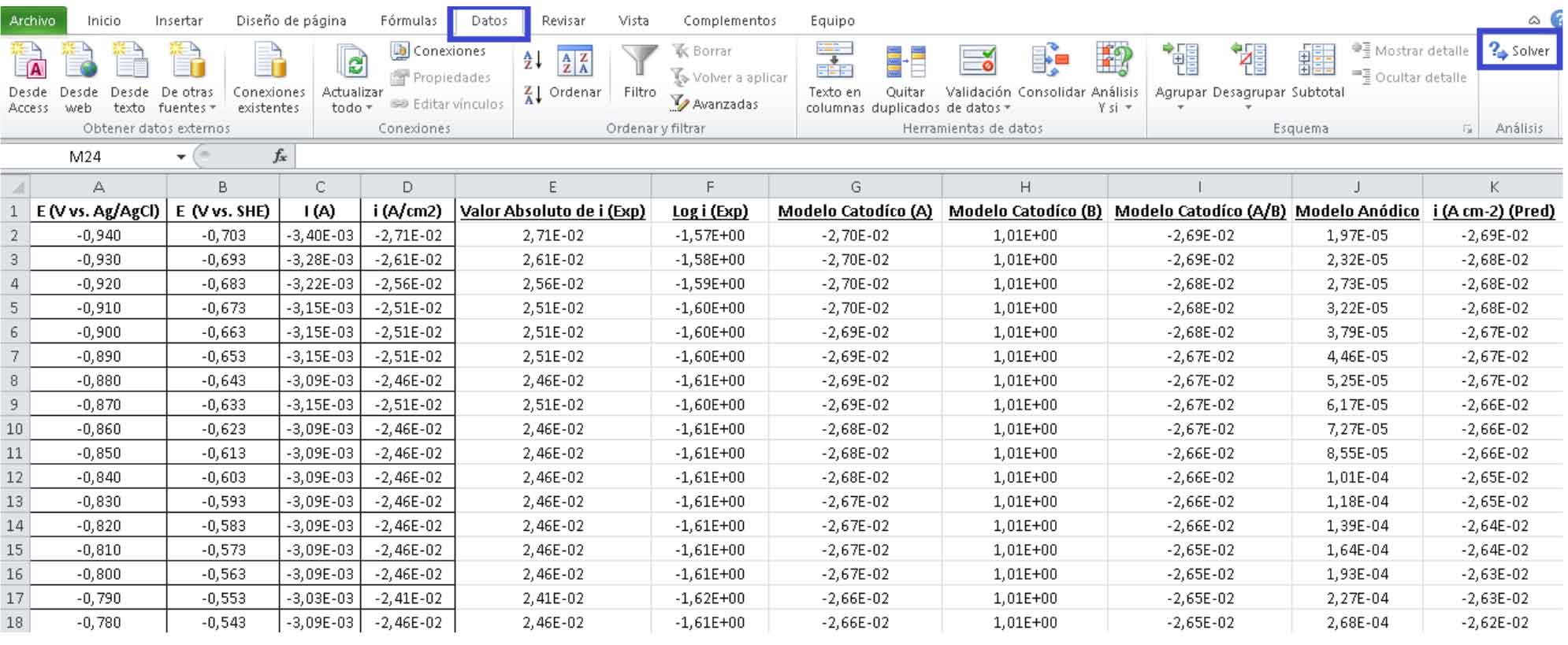Click the insert function fx button
The height and width of the screenshot is (645, 1568).
tap(280, 157)
